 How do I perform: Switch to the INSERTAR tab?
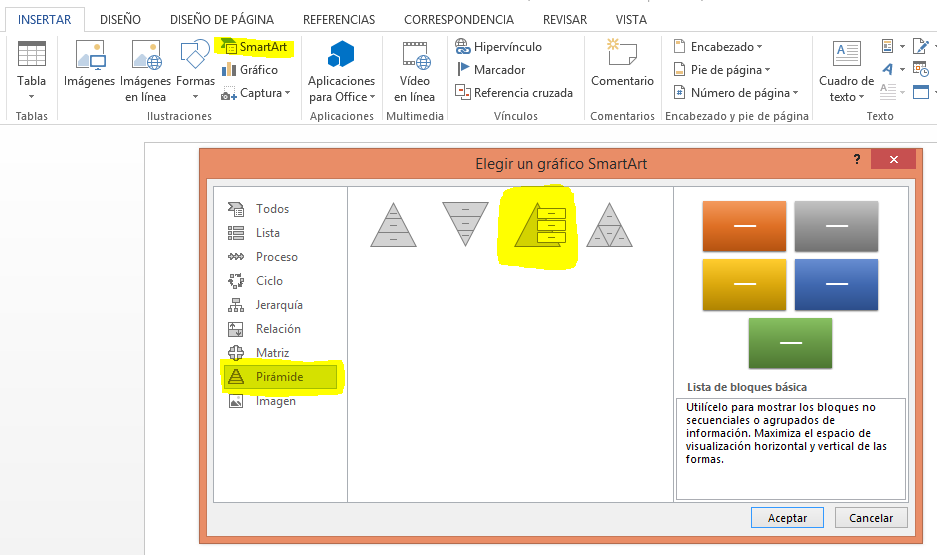tap(45, 20)
